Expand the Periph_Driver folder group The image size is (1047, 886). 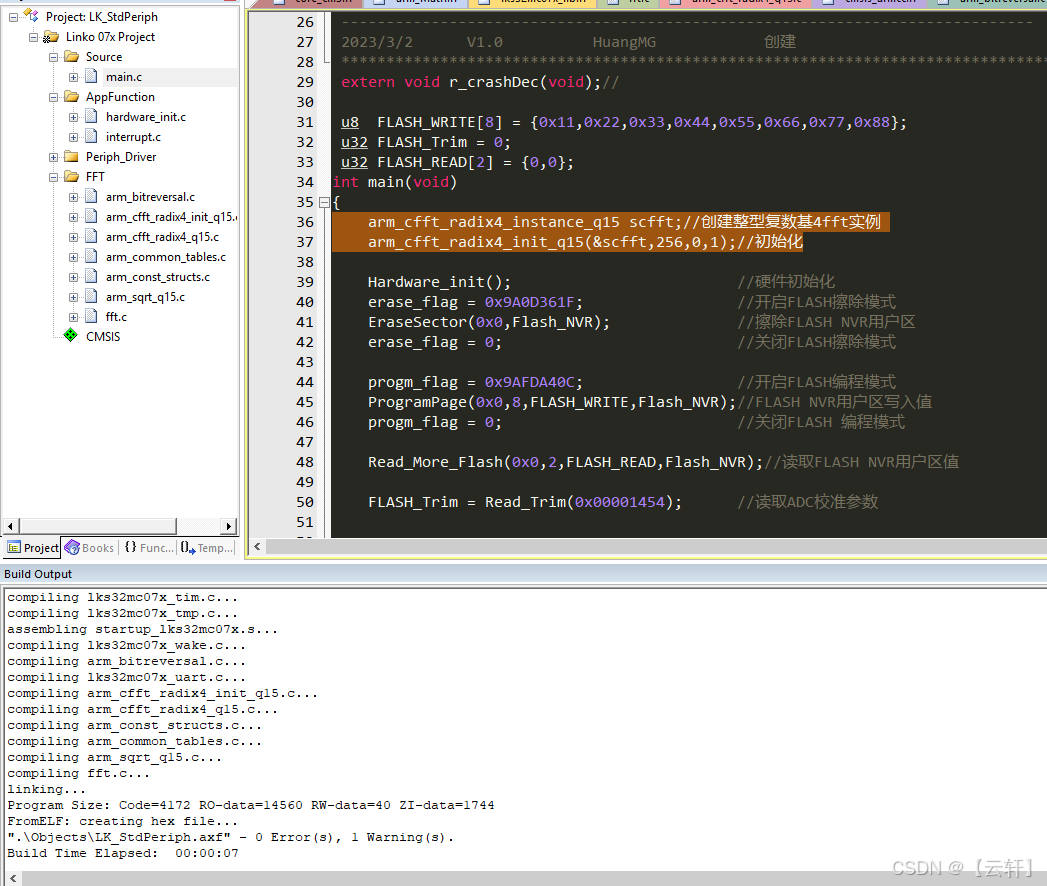[x=53, y=158]
